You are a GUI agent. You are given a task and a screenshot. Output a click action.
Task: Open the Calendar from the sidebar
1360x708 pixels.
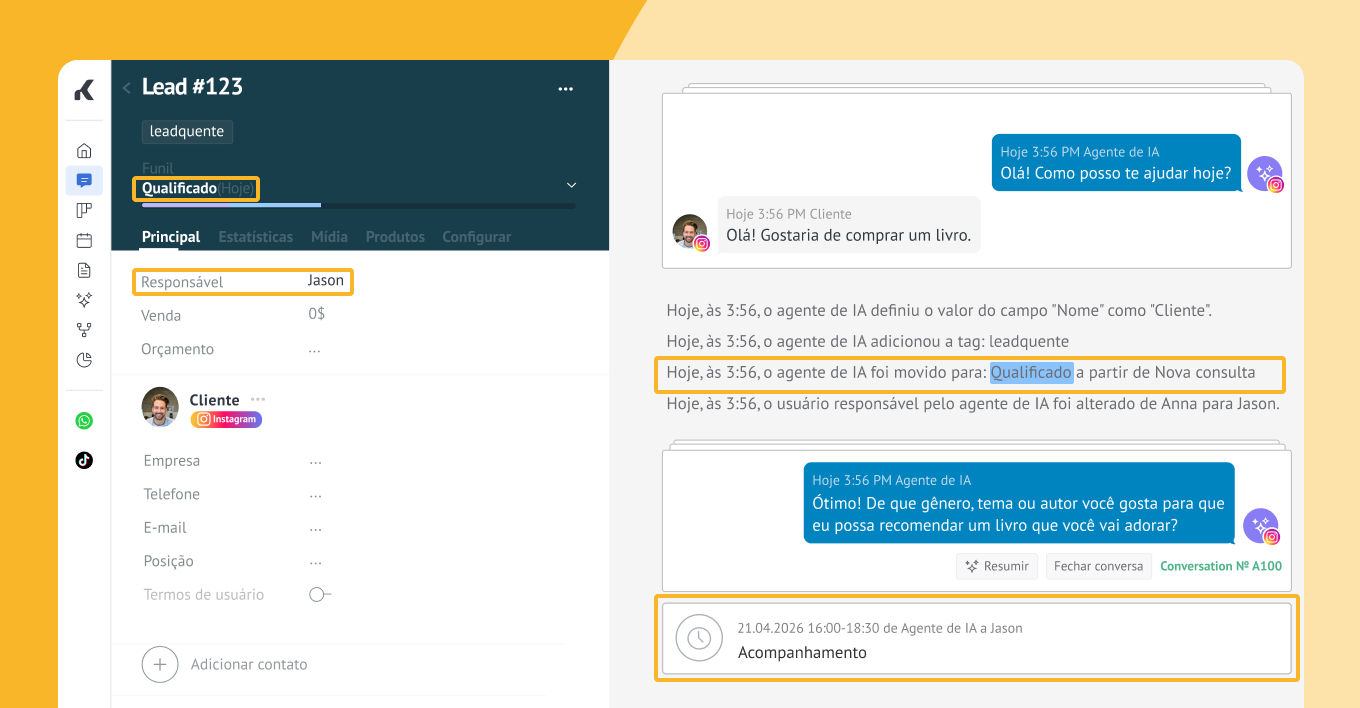[84, 240]
